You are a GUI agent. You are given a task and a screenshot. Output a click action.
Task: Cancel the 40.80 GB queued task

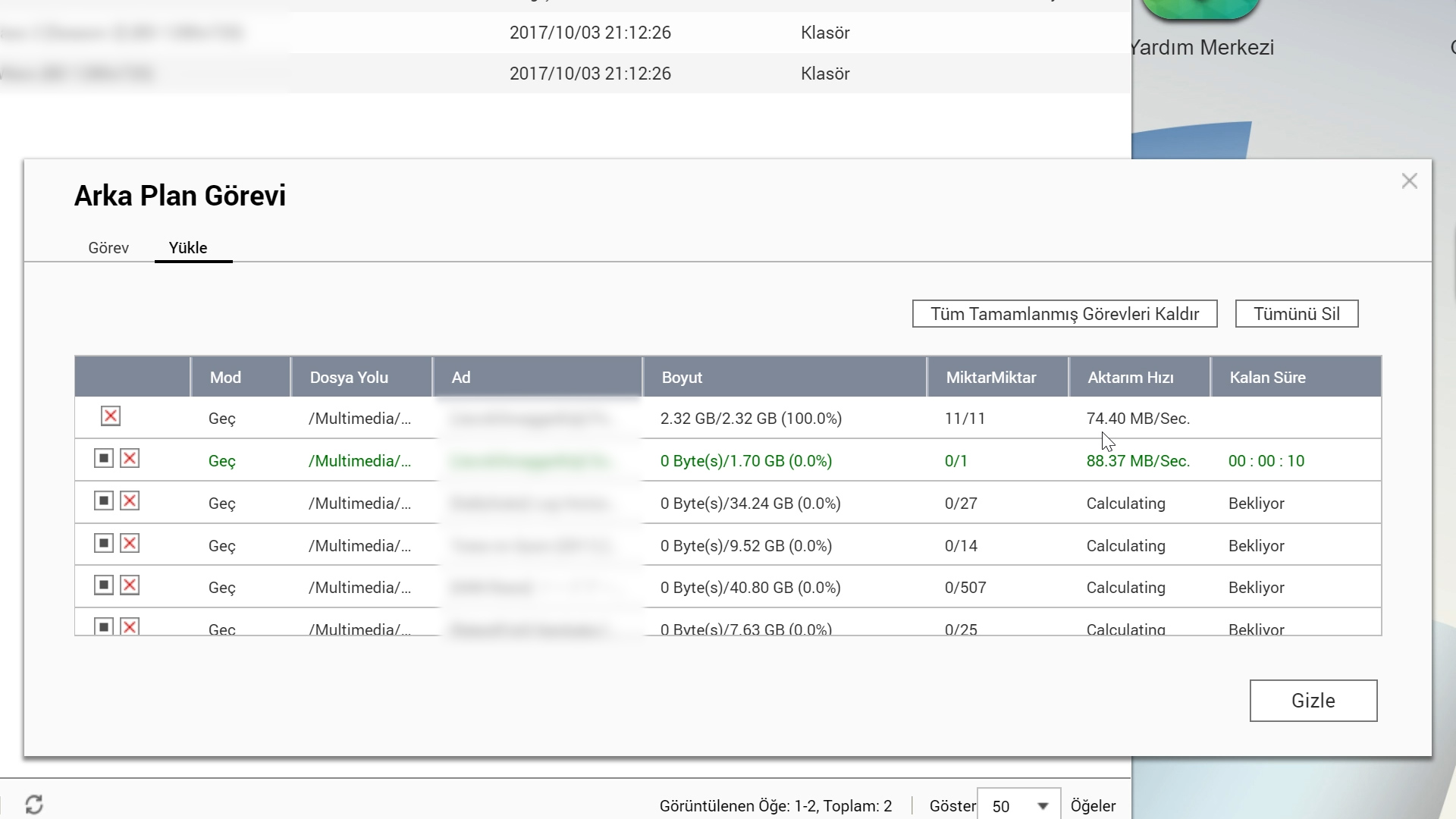tap(130, 585)
